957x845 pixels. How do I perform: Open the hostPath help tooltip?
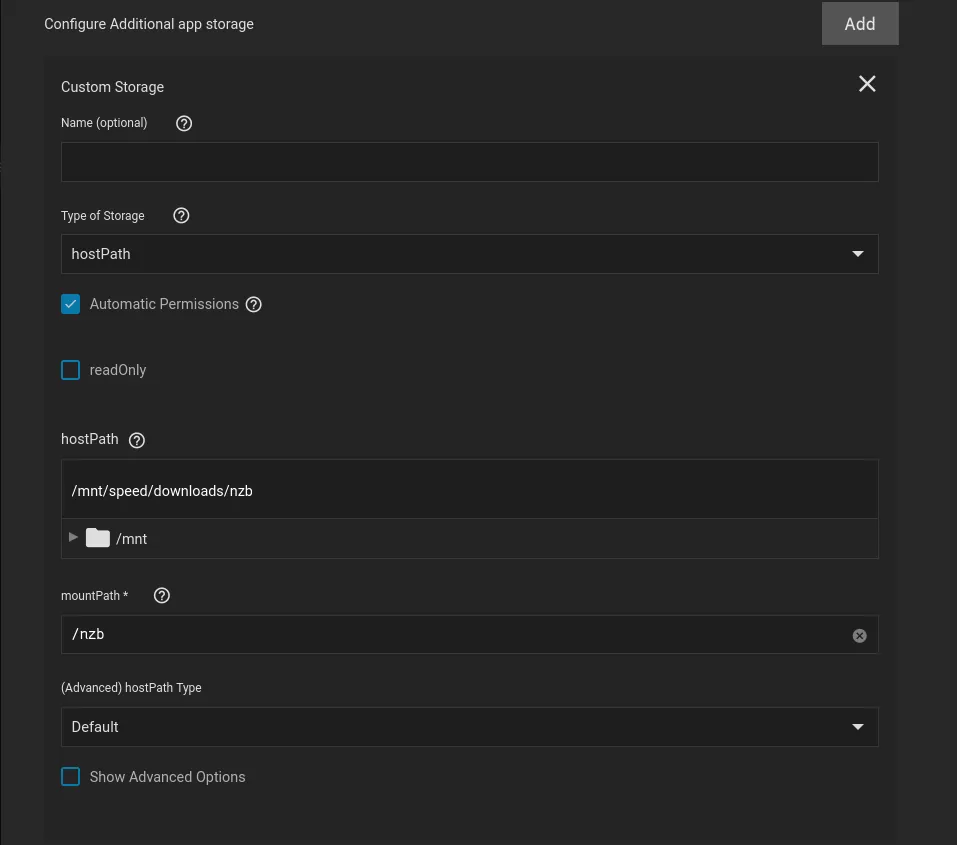point(136,439)
